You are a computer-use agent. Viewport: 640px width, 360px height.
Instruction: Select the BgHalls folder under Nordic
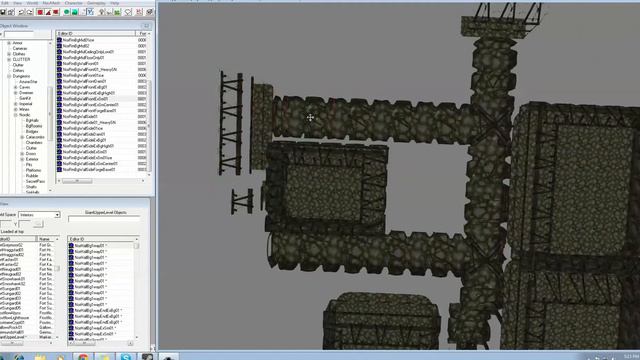[x=32, y=121]
